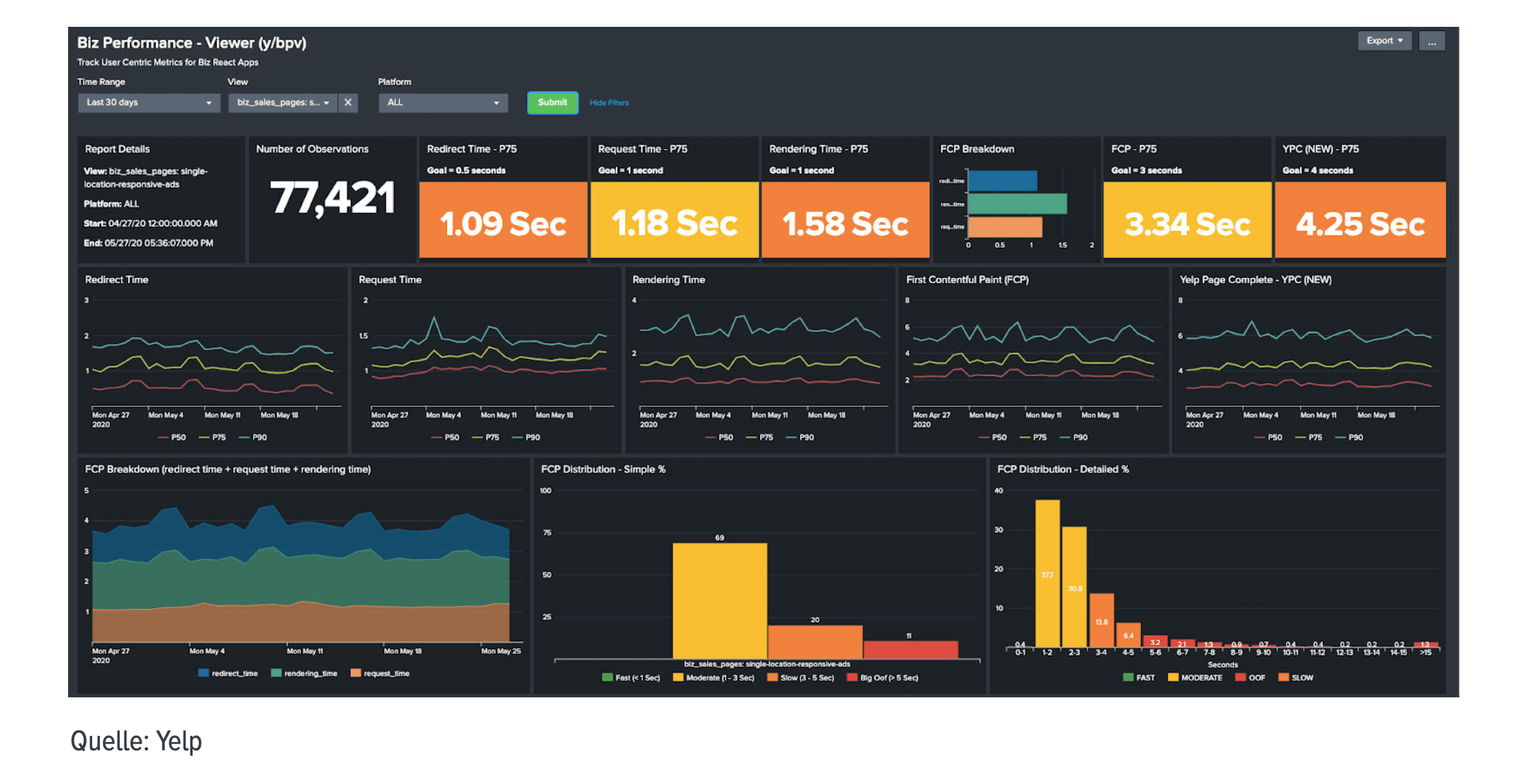Expand the Platform ALL dropdown

[443, 102]
